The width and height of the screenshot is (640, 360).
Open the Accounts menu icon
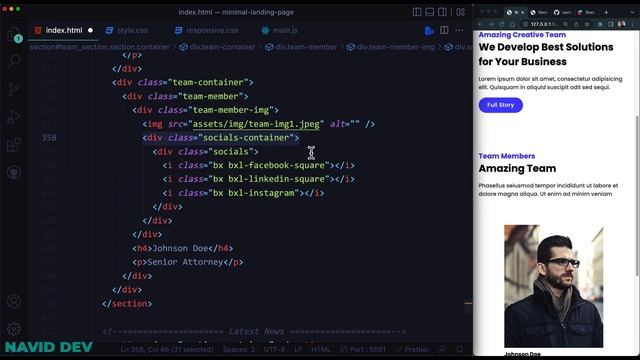pyautogui.click(x=14, y=301)
